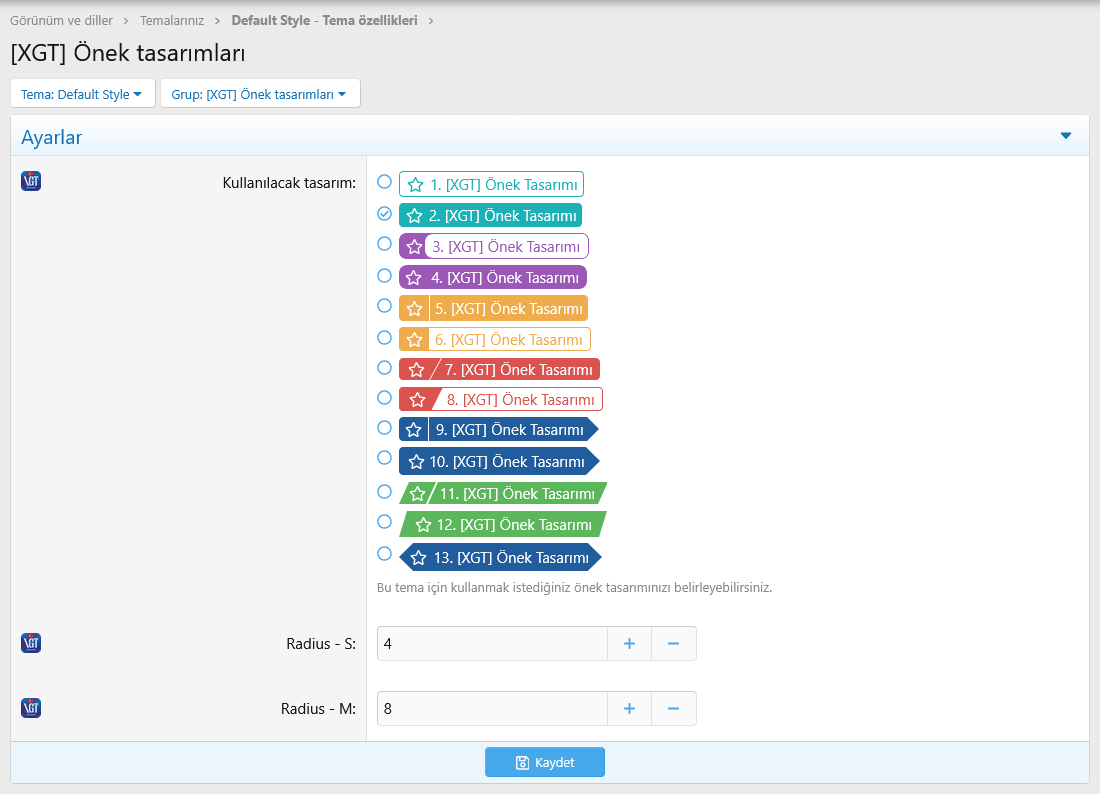Choose the radio for 4. [XGT] Önek Tasarımı

(x=384, y=275)
